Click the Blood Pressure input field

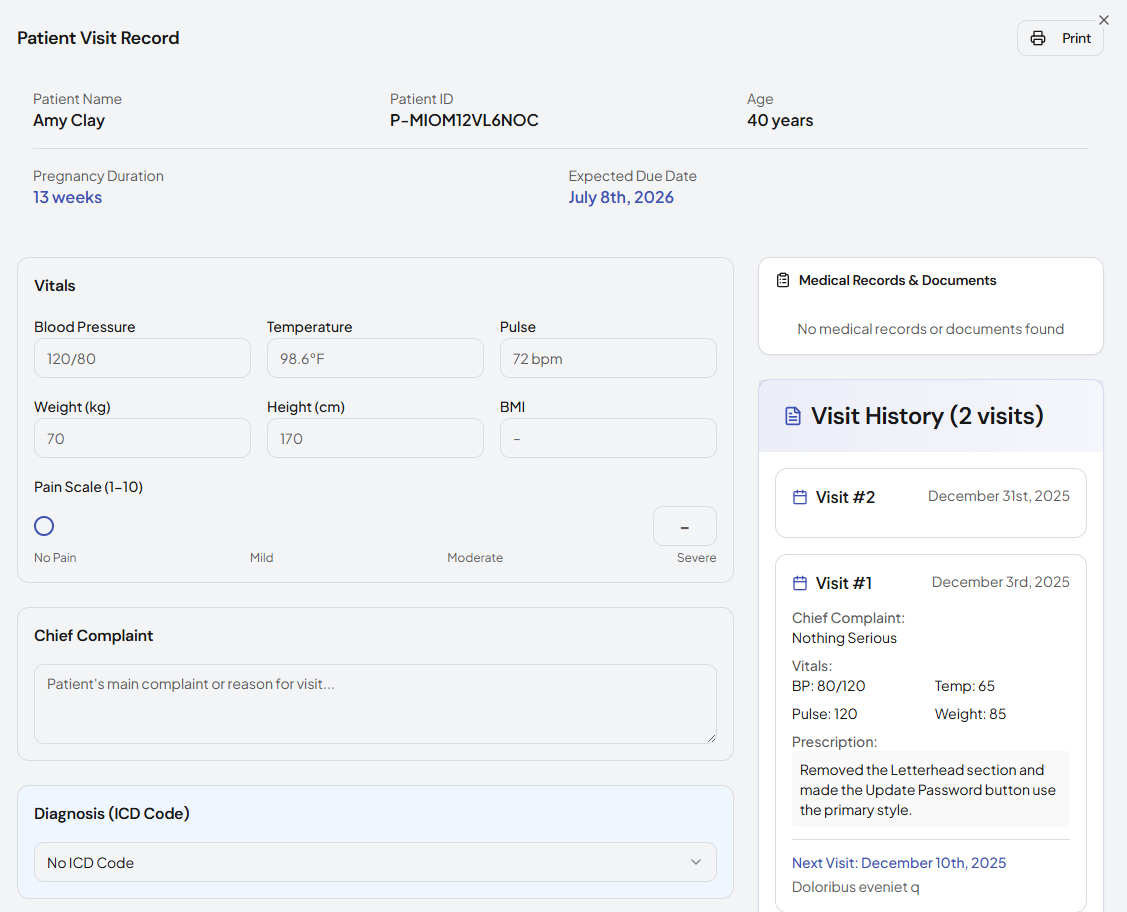tap(142, 358)
